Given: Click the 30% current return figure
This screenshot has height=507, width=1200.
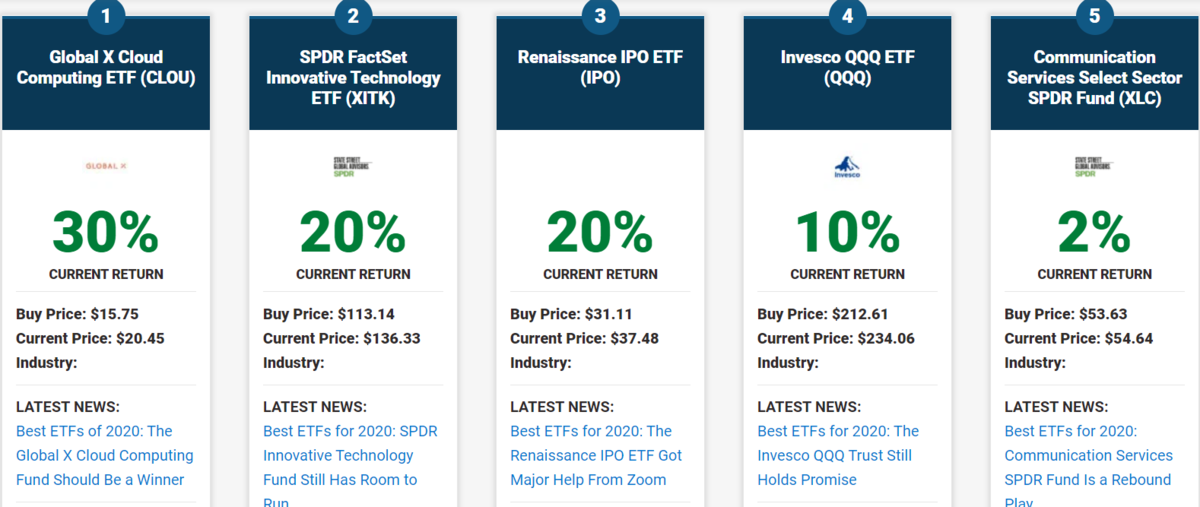Looking at the screenshot, I should click(x=106, y=232).
